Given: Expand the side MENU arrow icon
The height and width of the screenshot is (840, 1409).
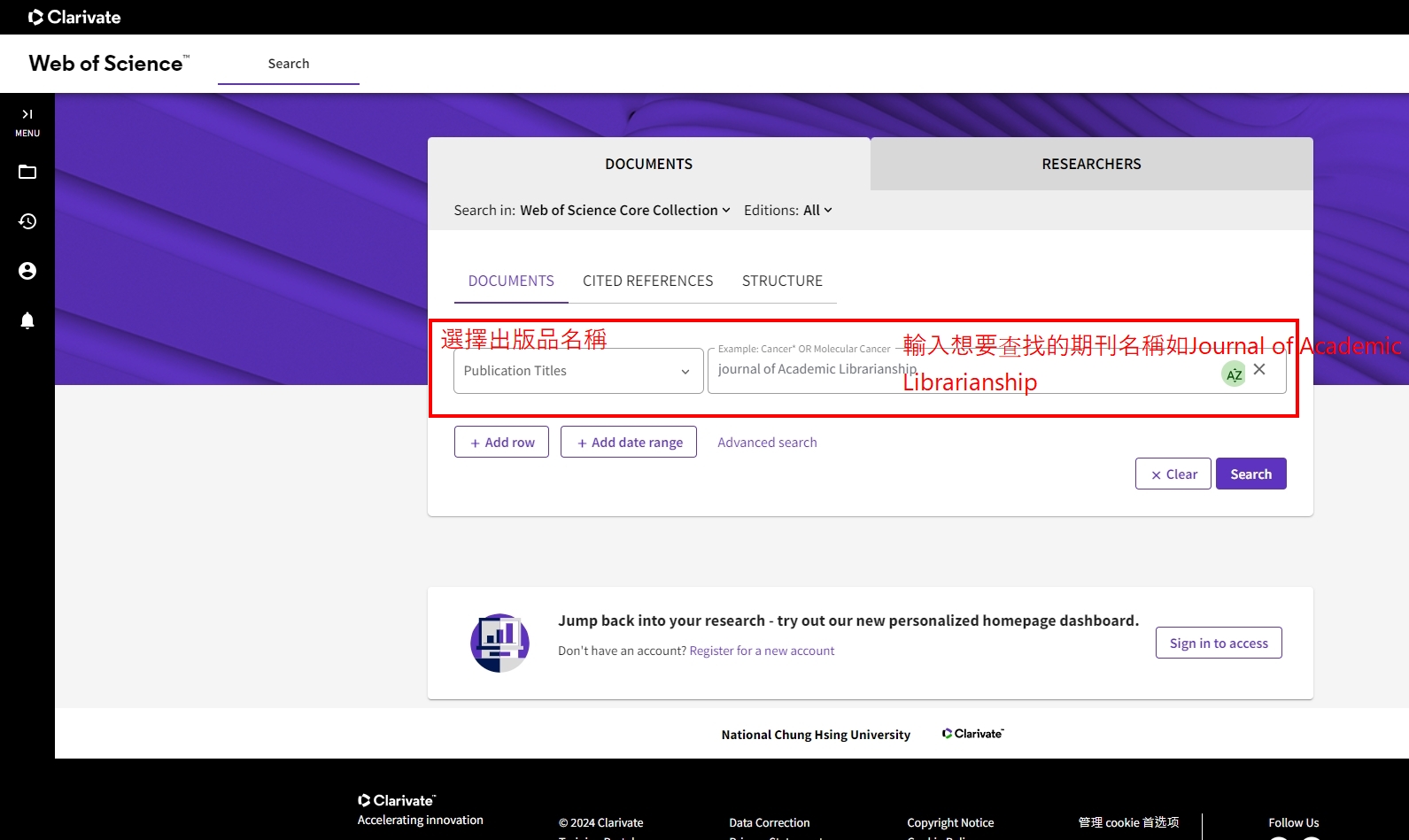Looking at the screenshot, I should click(27, 114).
